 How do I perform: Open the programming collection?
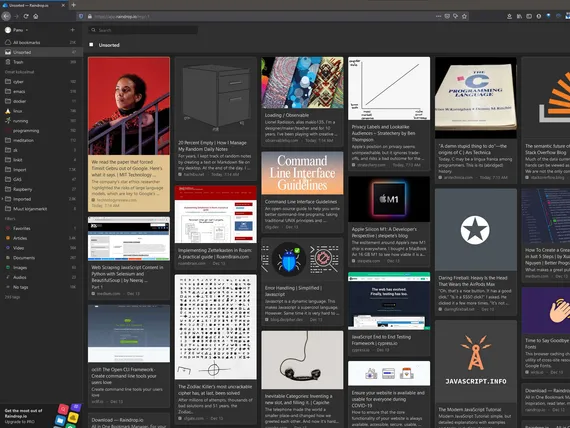pyautogui.click(x=41, y=131)
